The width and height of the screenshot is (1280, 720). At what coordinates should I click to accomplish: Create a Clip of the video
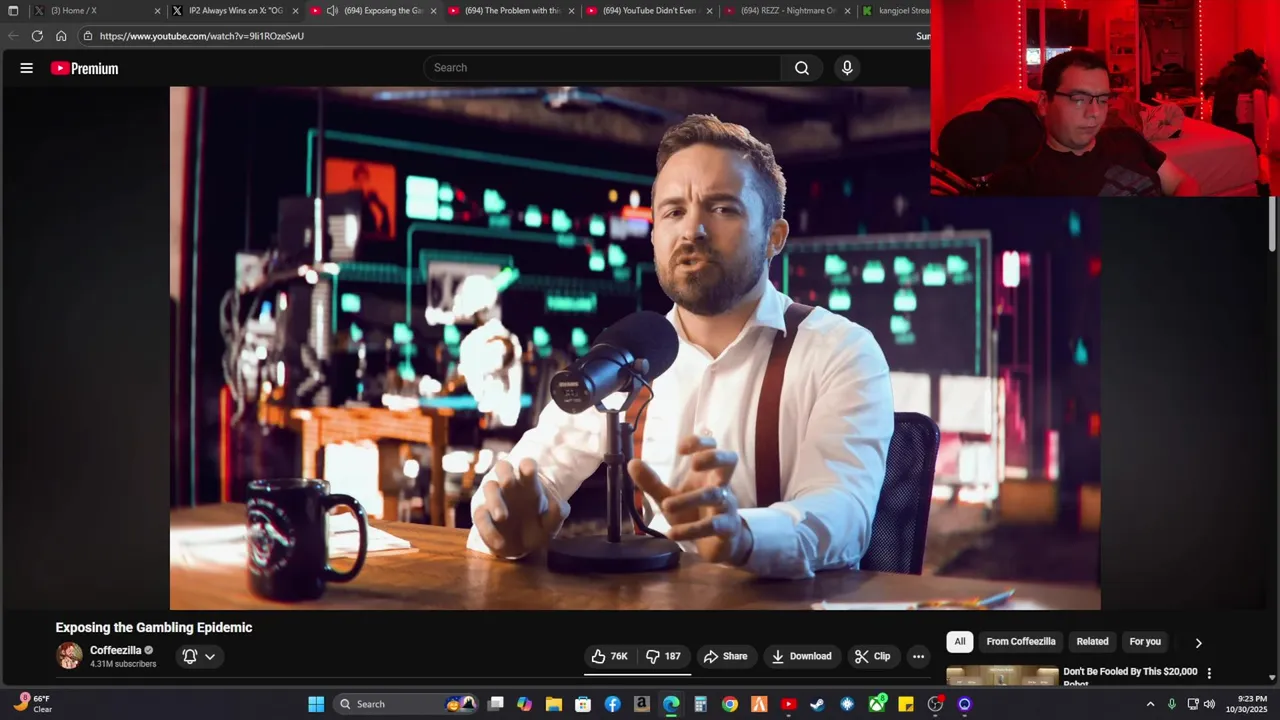tap(873, 656)
